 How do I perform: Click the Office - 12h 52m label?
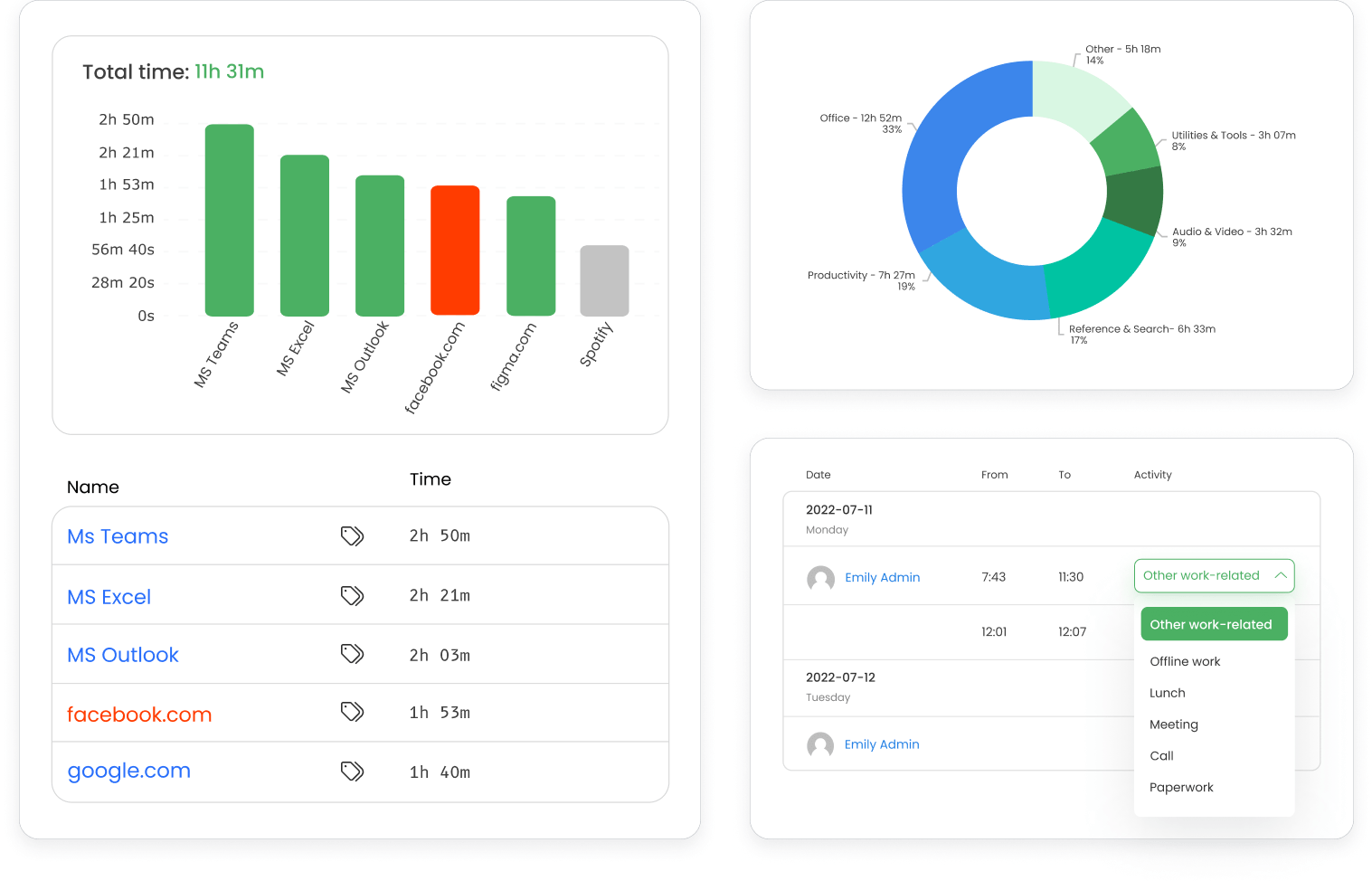[x=861, y=123]
